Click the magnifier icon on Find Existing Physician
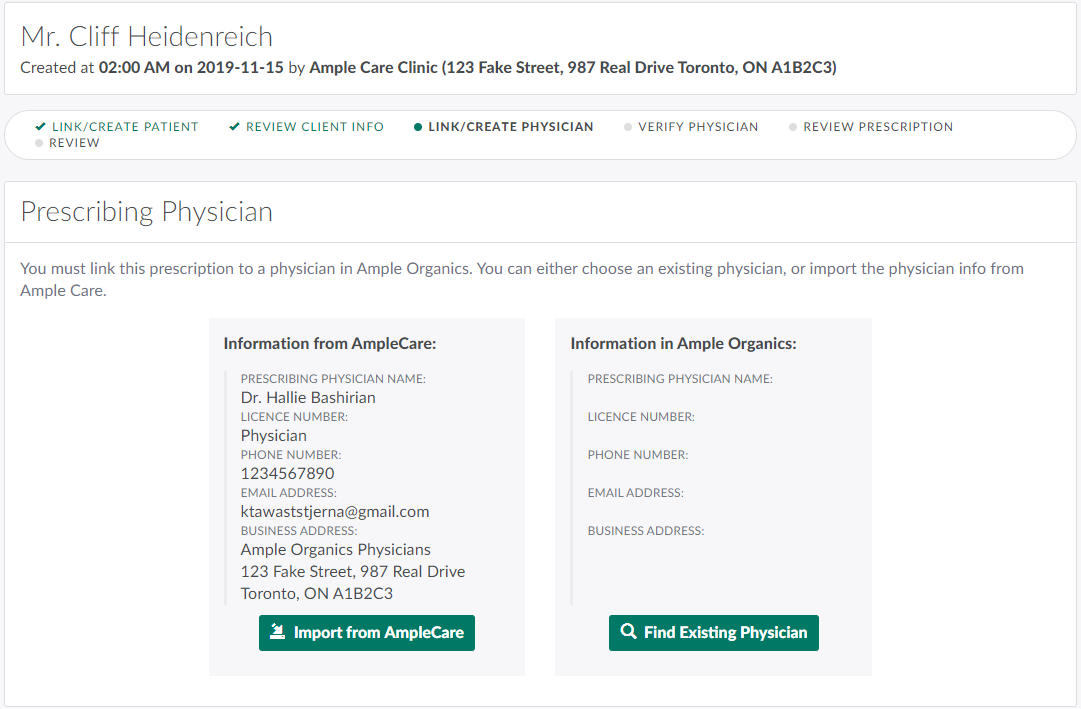Screen dimensions: 1081x709 tap(628, 632)
